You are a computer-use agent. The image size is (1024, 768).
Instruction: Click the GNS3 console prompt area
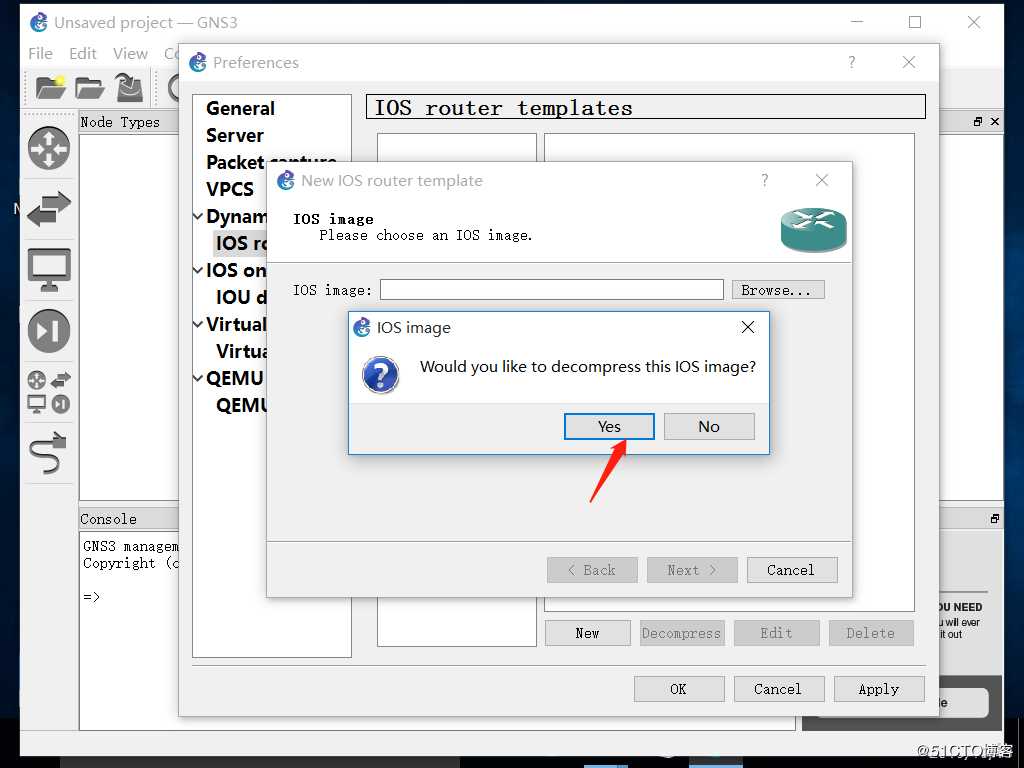coord(129,631)
